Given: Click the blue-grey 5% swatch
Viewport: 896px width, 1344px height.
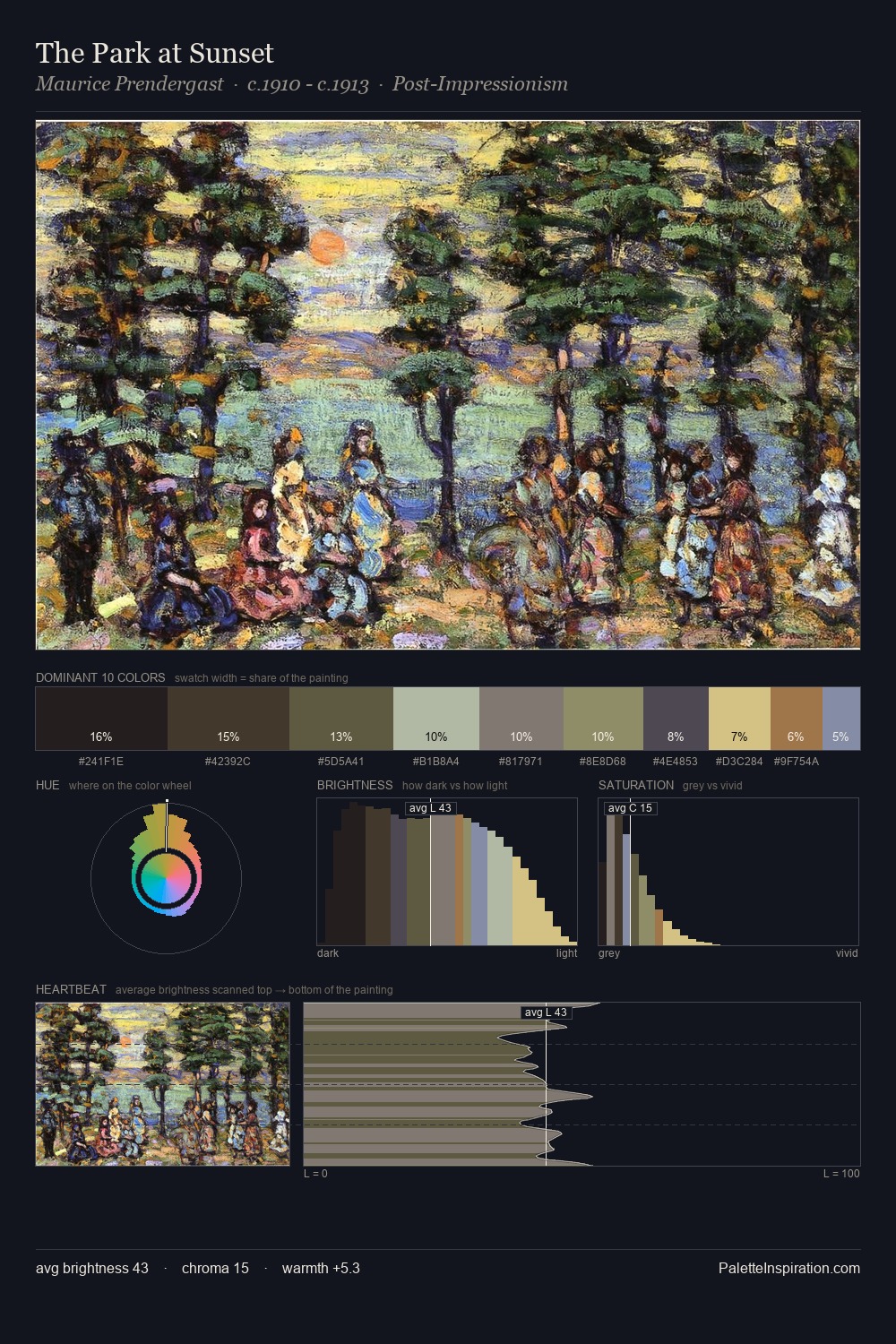Looking at the screenshot, I should click(841, 719).
